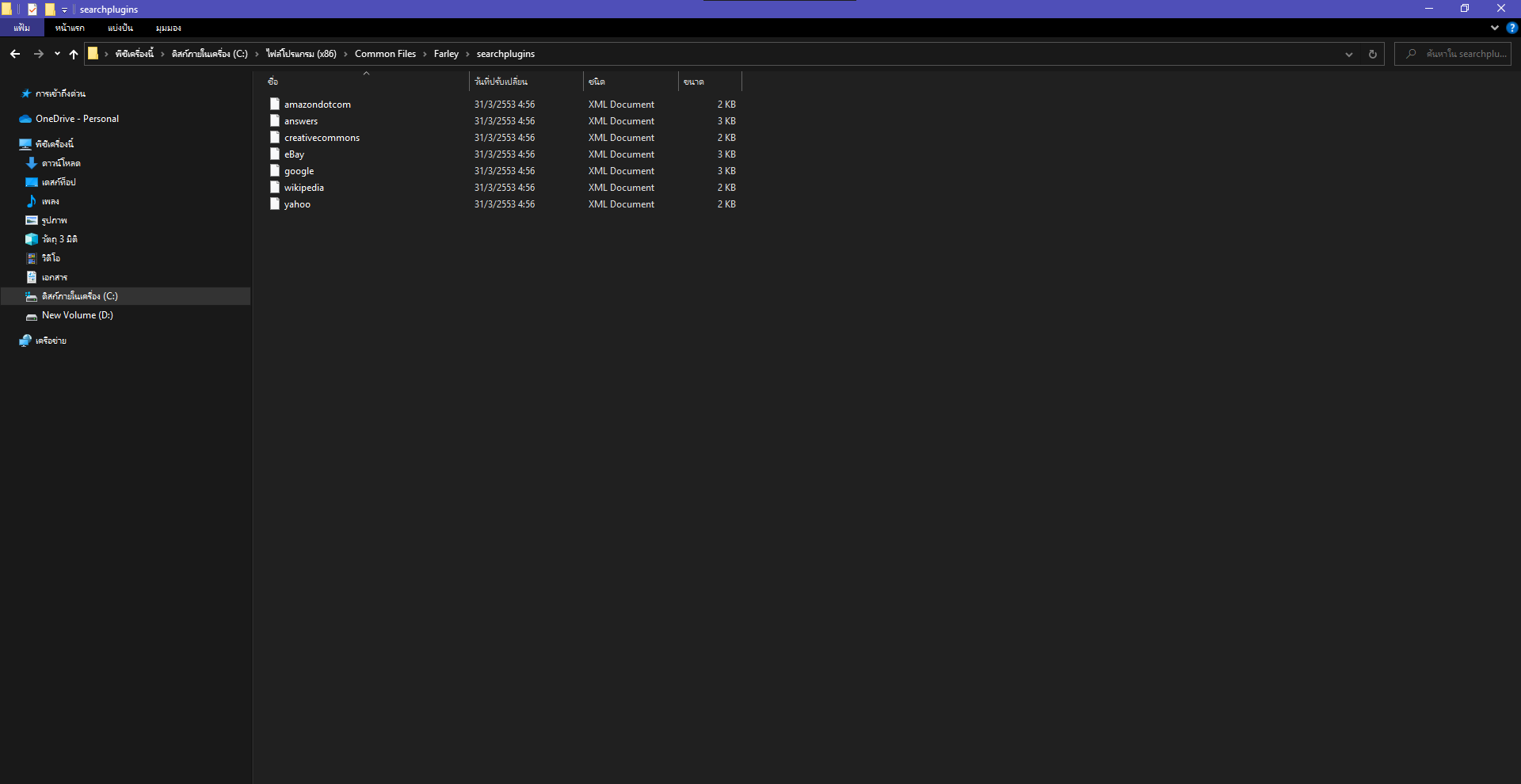Screen dimensions: 1521x784
Task: Sort by the Name column header
Action: point(367,82)
